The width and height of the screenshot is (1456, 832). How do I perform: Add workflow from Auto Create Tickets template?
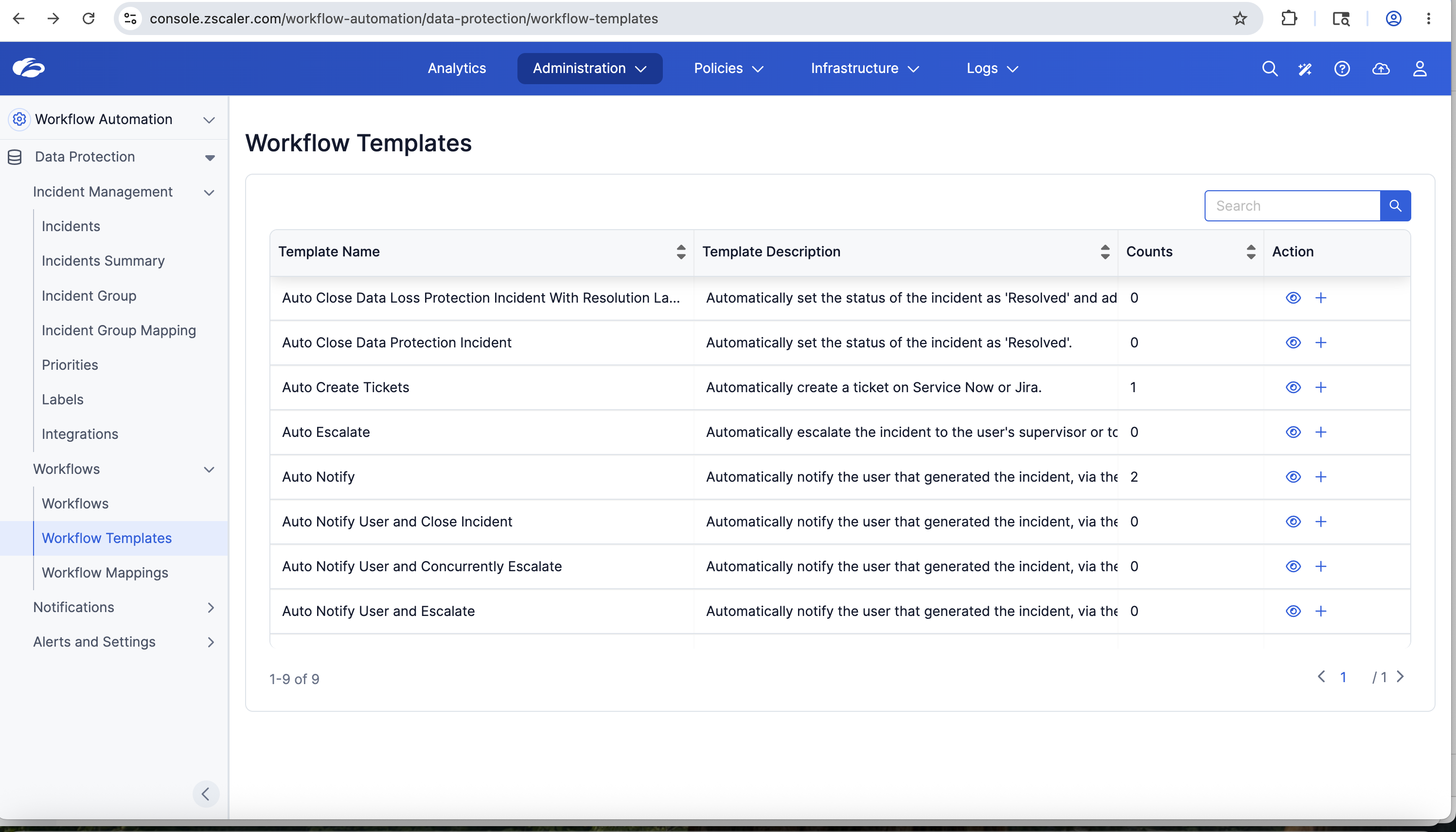pos(1321,387)
